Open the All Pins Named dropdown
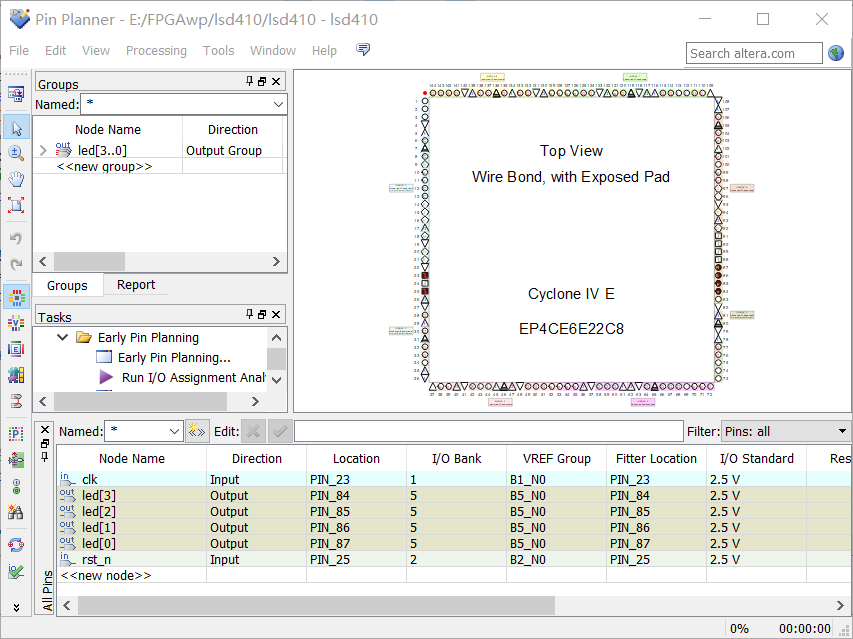Image resolution: width=853 pixels, height=639 pixels. click(174, 431)
